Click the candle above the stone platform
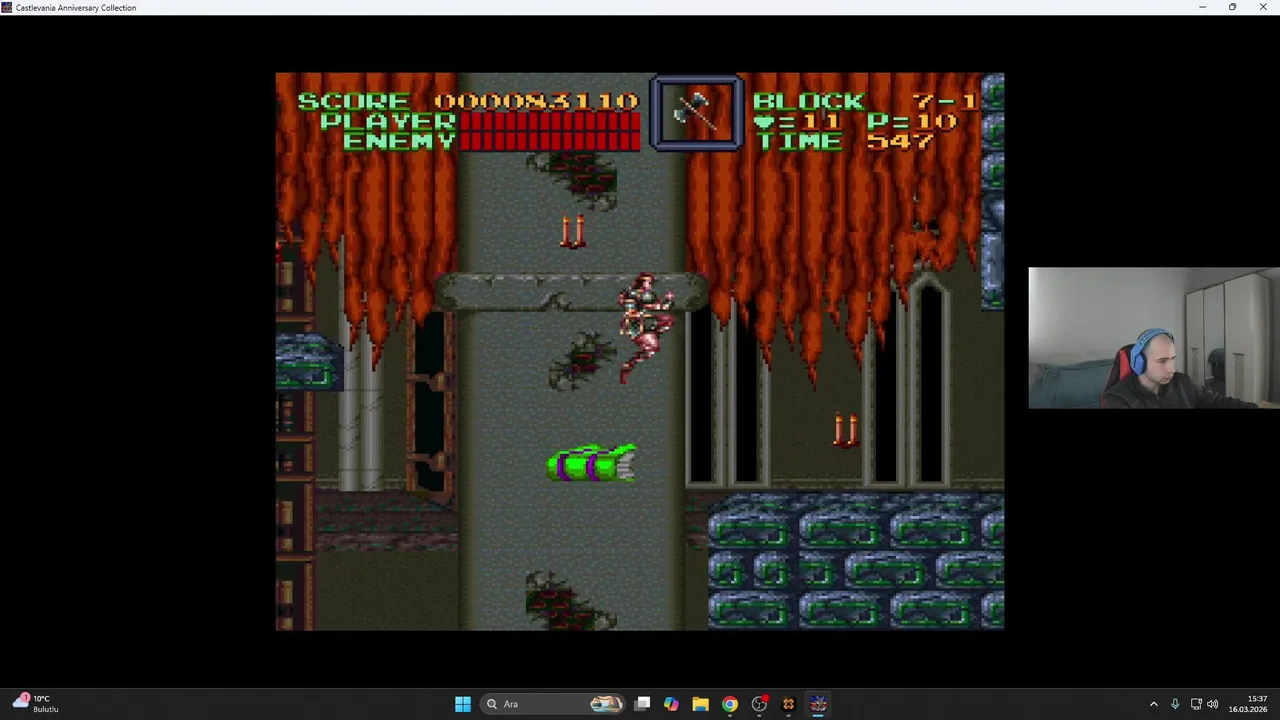The image size is (1280, 720). coord(573,231)
